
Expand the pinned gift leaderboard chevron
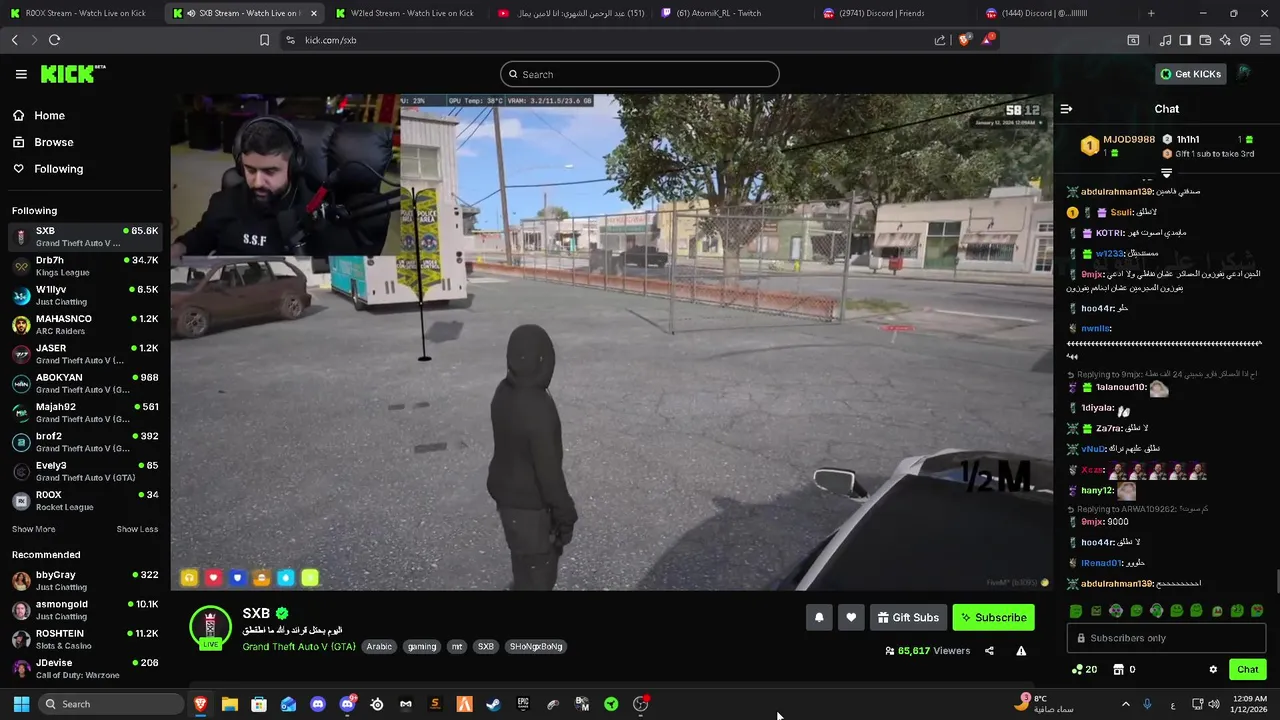(x=1166, y=174)
